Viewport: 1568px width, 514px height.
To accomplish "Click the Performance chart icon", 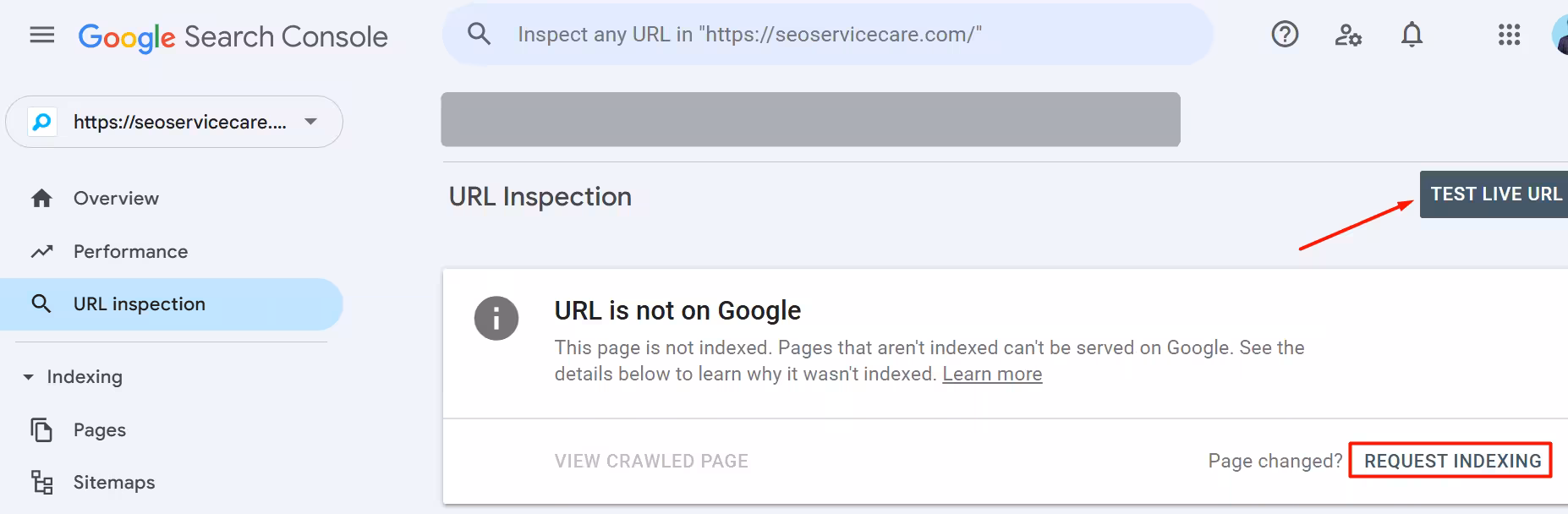I will [x=41, y=251].
